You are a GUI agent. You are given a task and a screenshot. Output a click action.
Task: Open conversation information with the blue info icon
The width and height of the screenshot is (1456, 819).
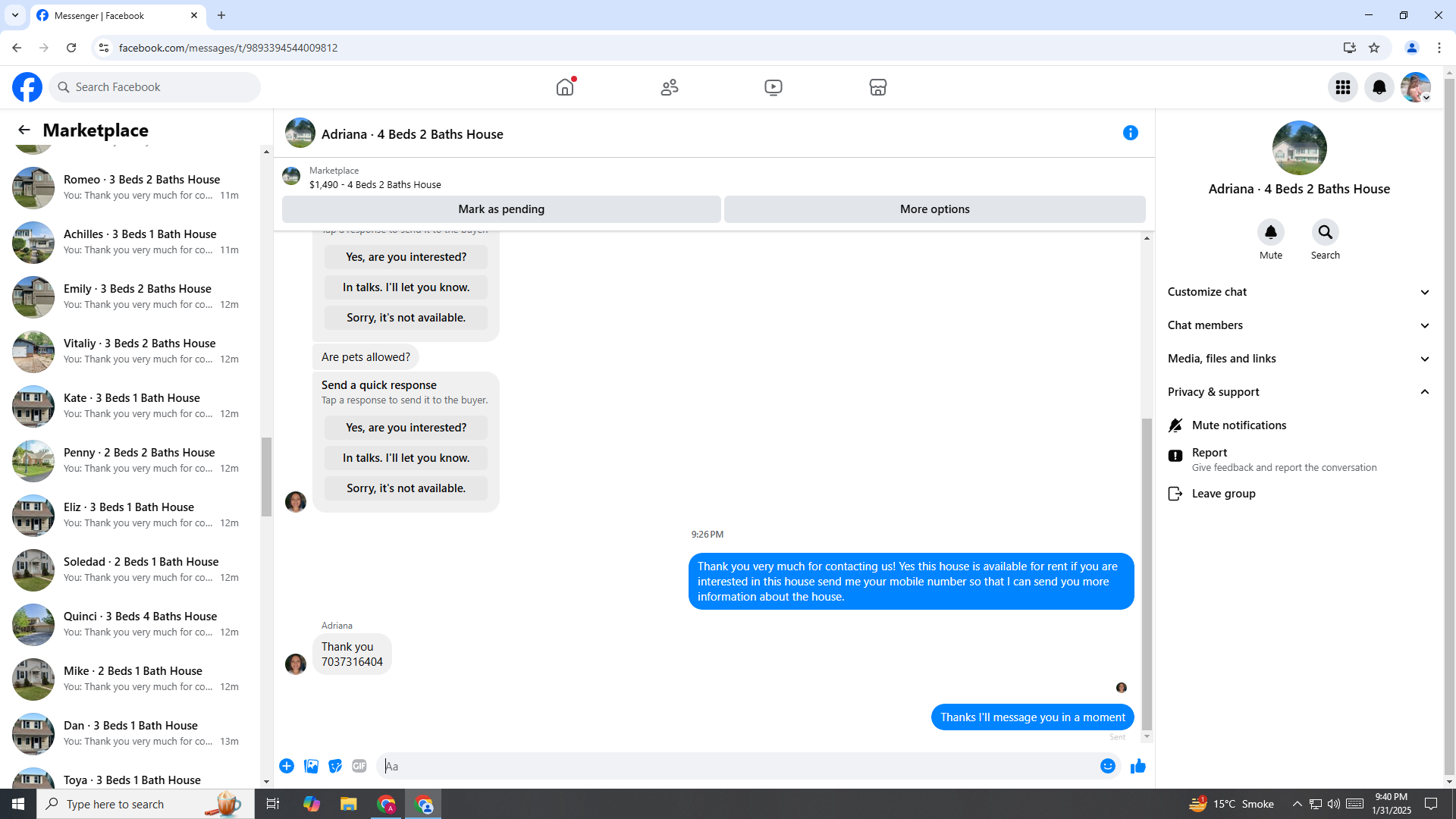(1131, 133)
